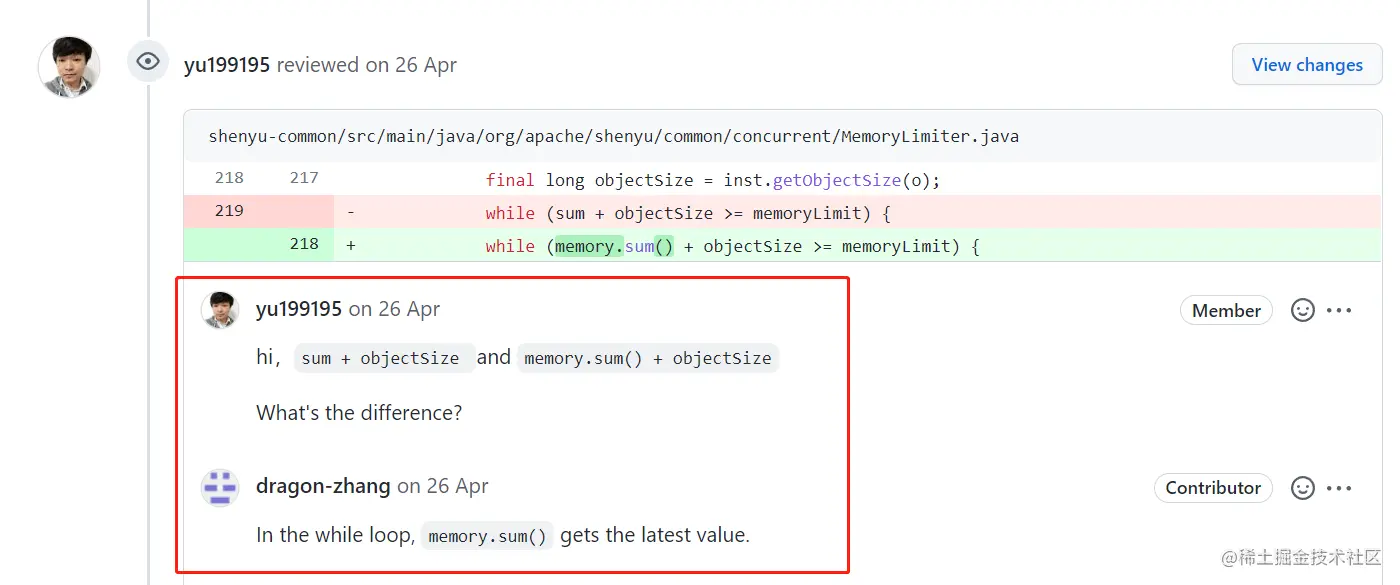Click the Member badge

pos(1226,310)
